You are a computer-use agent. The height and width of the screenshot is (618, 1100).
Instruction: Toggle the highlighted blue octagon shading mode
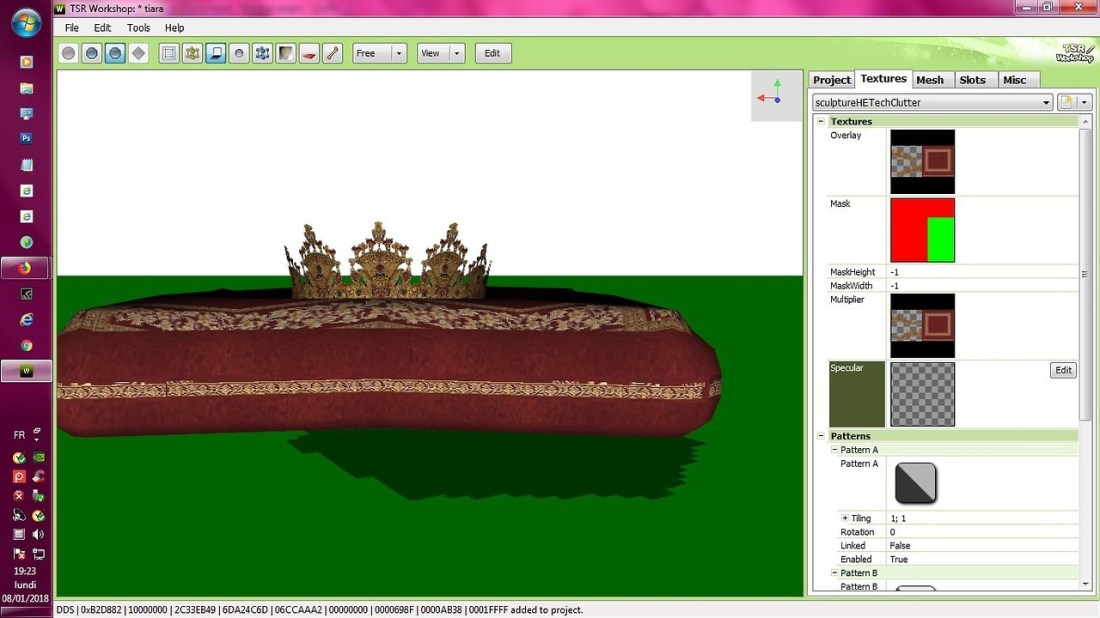coord(115,54)
